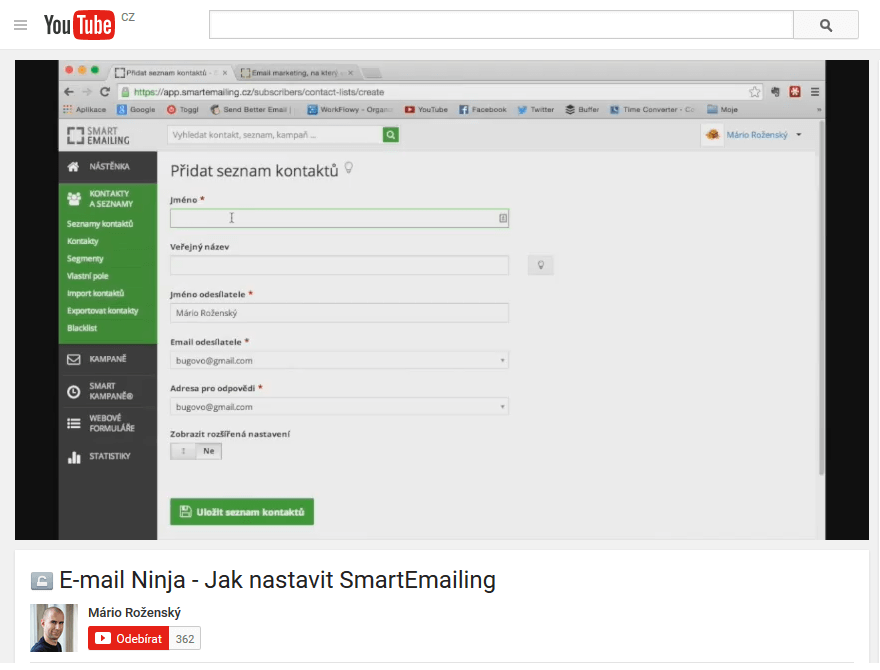Image resolution: width=880 pixels, height=670 pixels.
Task: Select Import kontaktů submenu item
Action: 95,293
